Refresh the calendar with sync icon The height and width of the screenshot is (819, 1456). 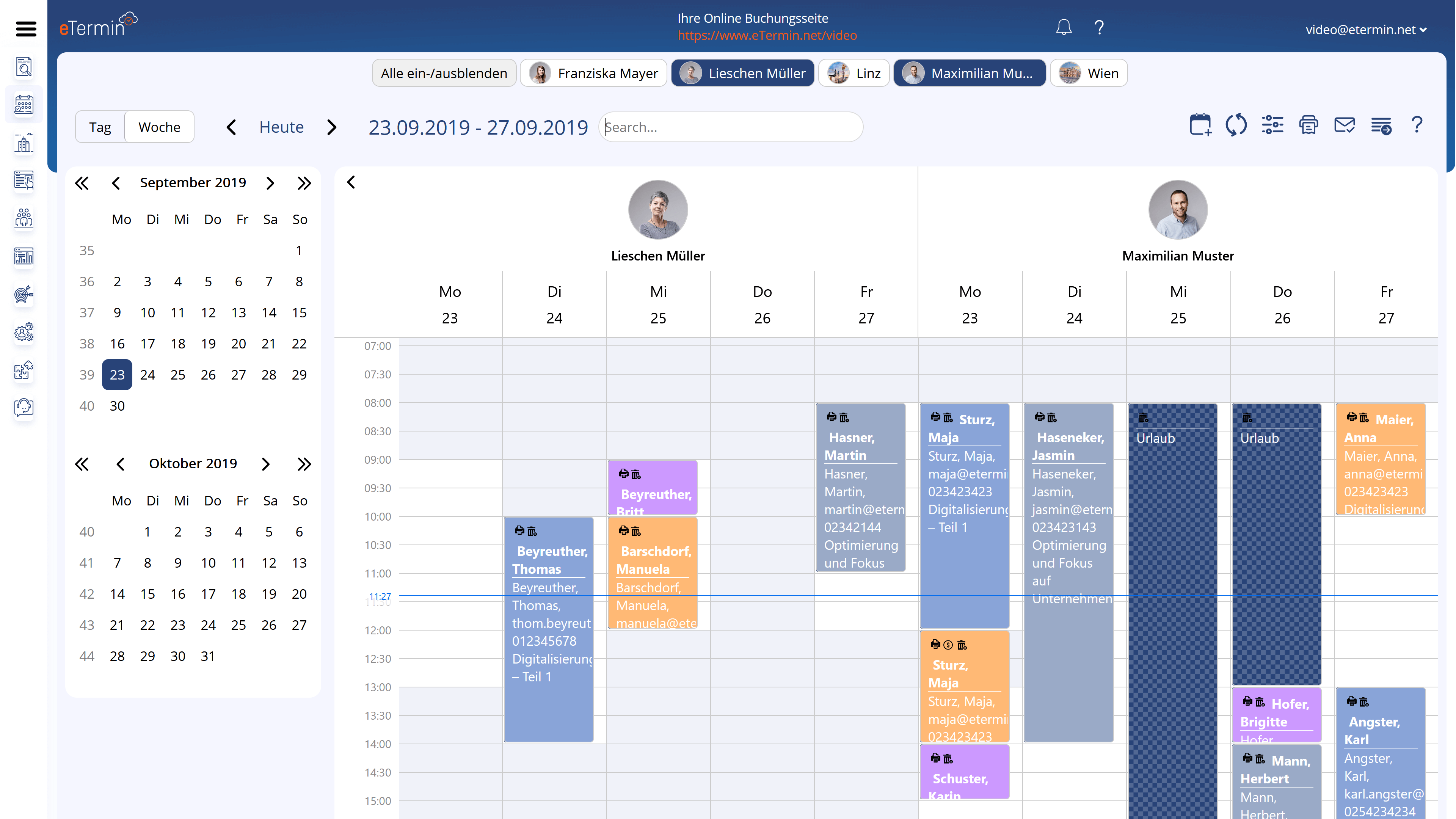coord(1236,125)
